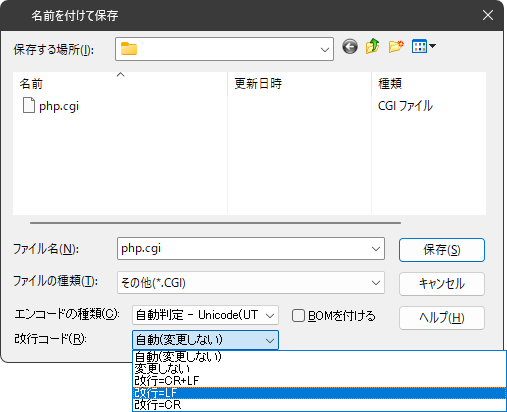Click the folder icon in the location box
The image size is (507, 412).
pos(129,49)
